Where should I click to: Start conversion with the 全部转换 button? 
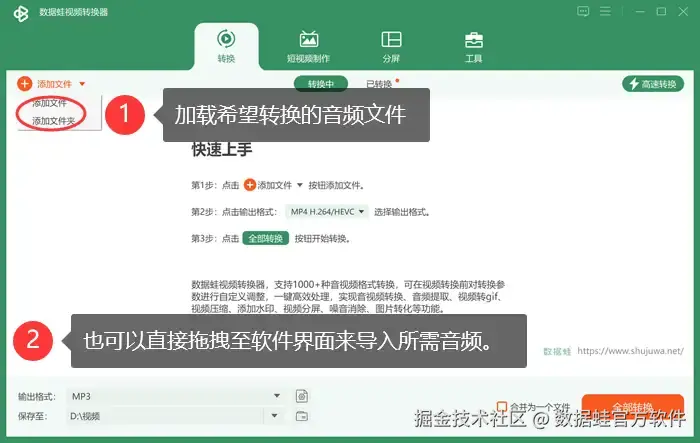pyautogui.click(x=633, y=406)
